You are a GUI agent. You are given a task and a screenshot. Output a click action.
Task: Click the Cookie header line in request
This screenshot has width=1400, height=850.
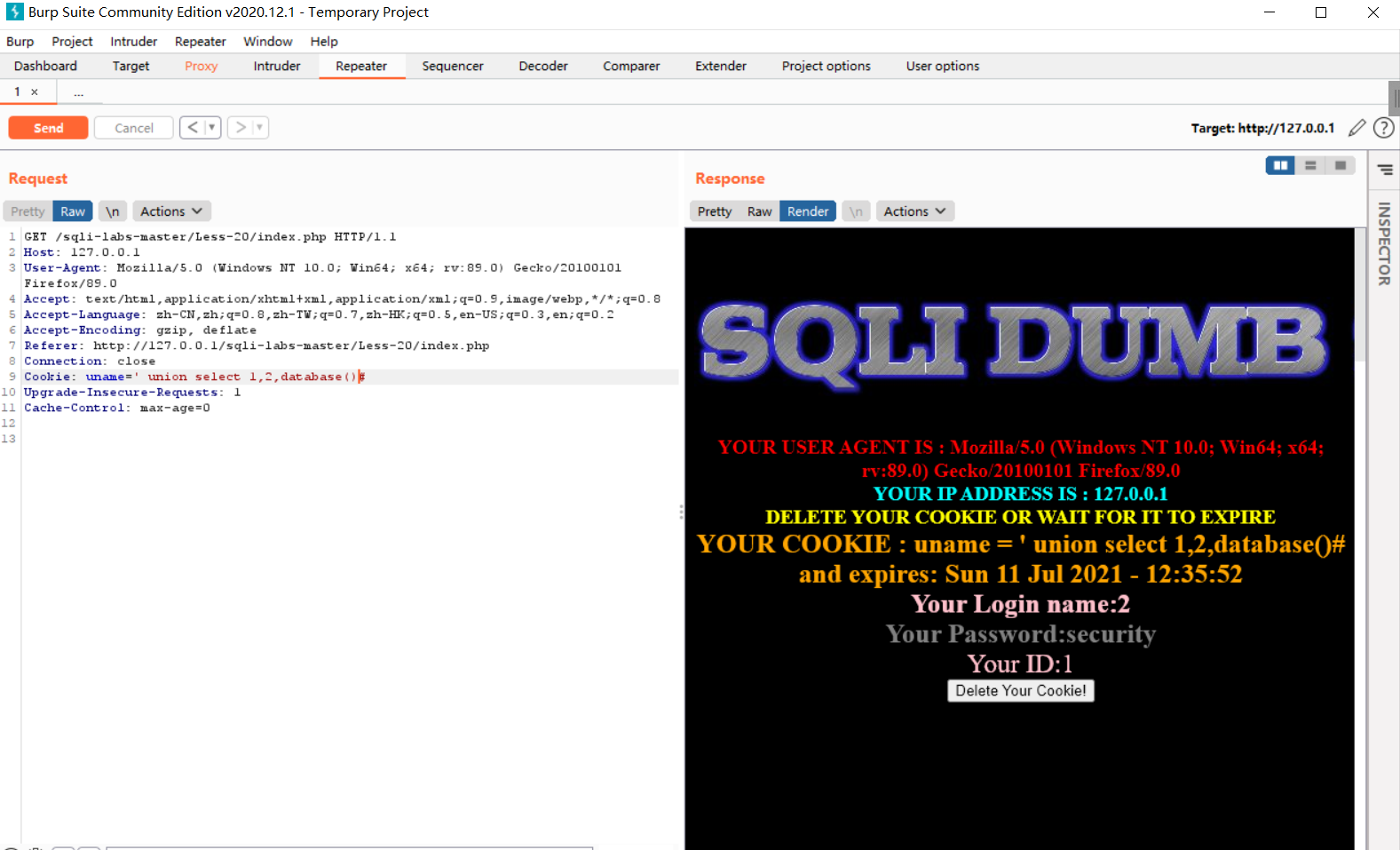point(194,377)
